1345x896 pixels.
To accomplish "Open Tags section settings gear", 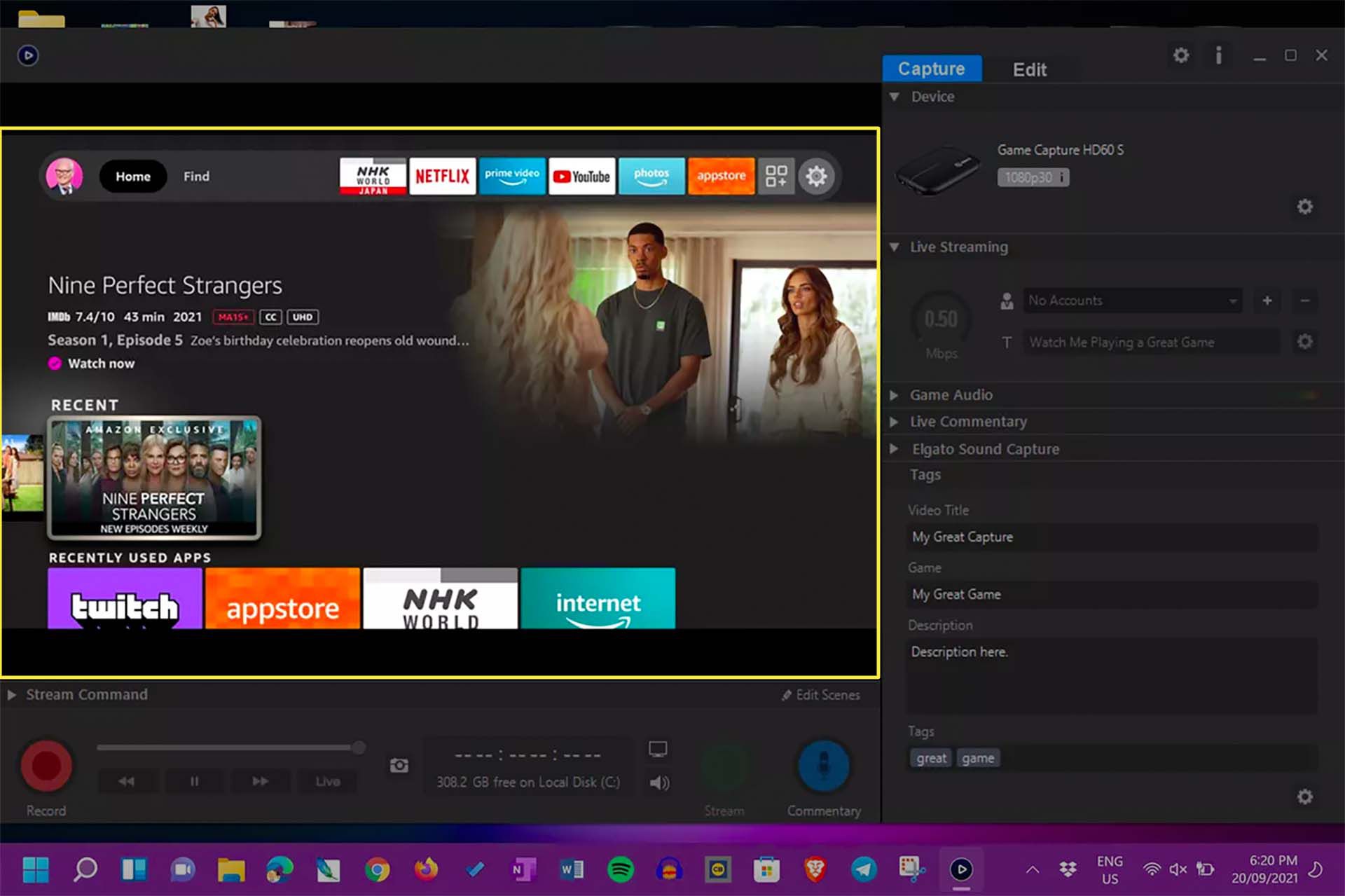I will click(x=1304, y=797).
